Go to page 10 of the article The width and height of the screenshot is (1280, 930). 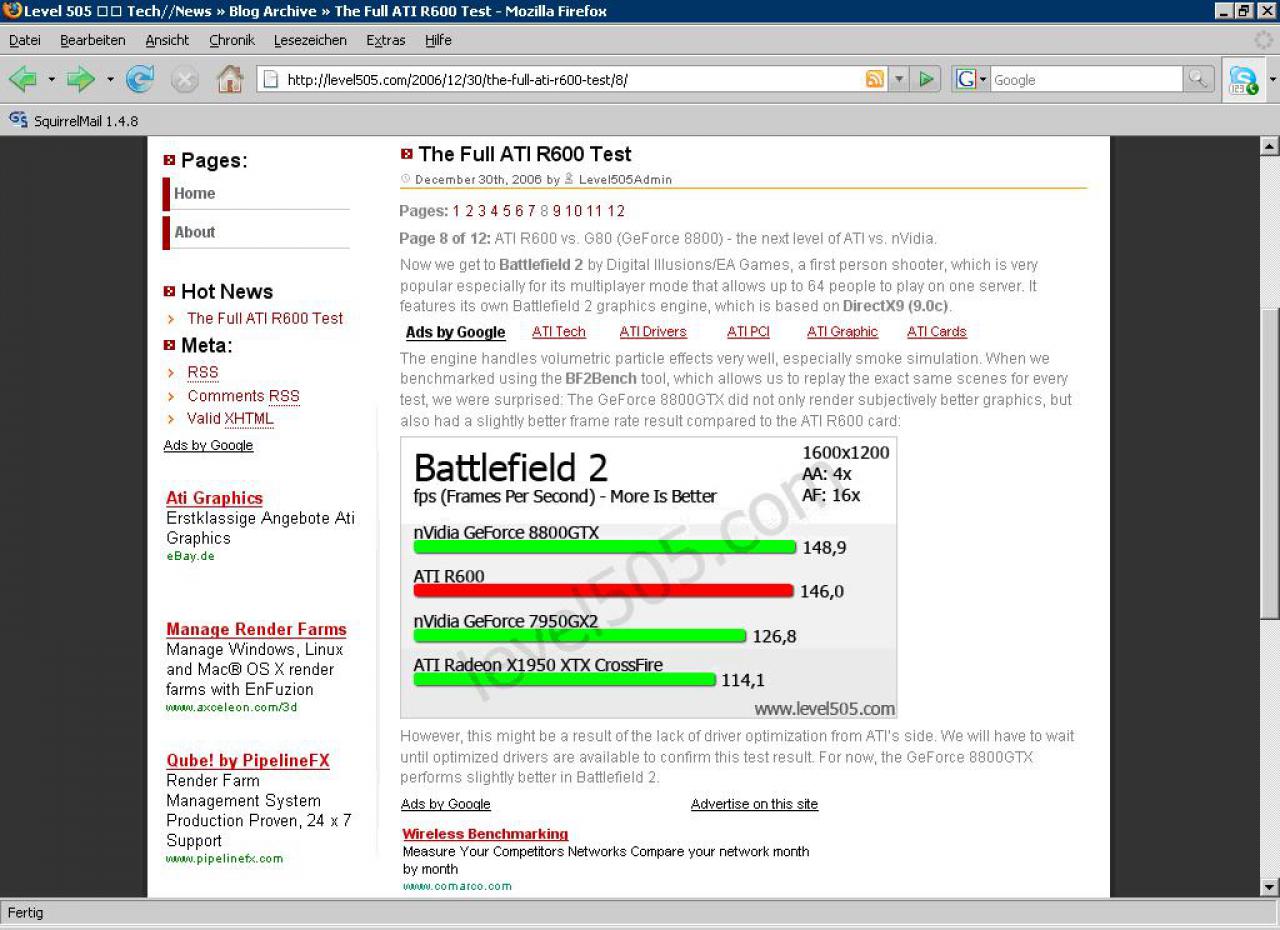click(573, 211)
